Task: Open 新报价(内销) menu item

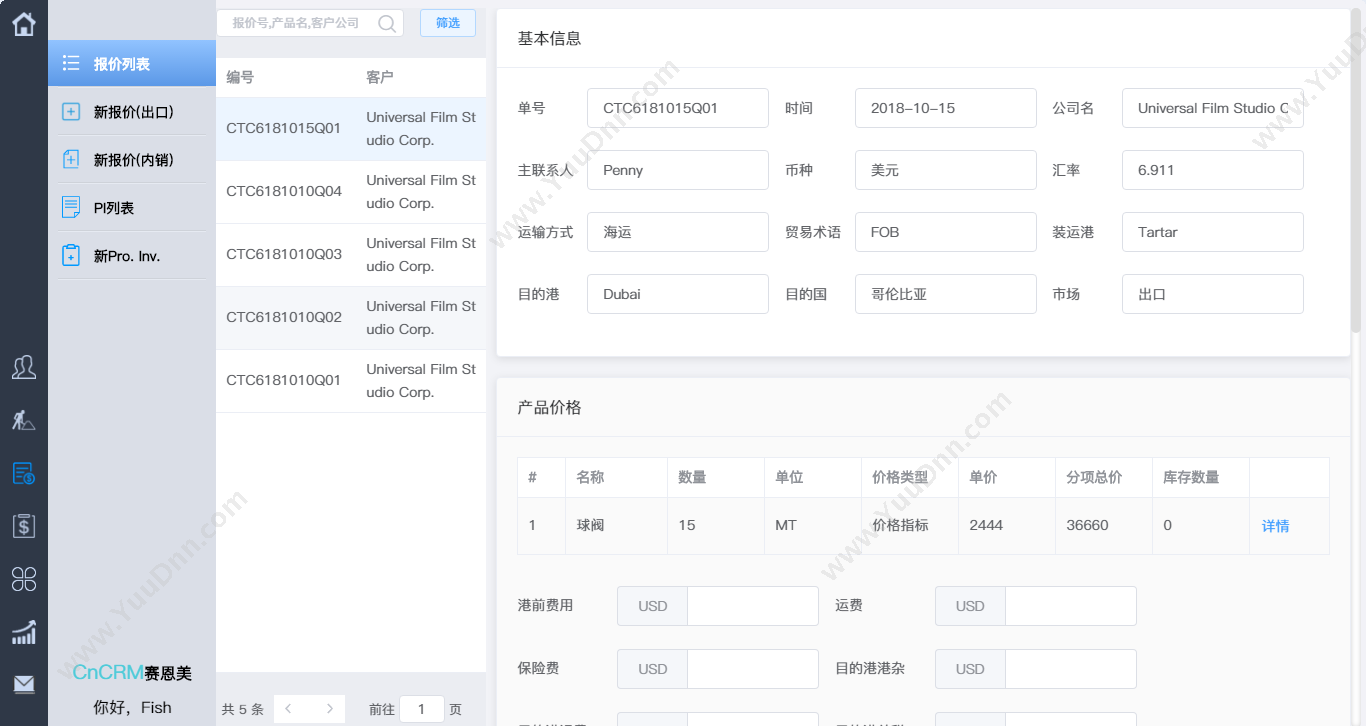Action: pos(132,160)
